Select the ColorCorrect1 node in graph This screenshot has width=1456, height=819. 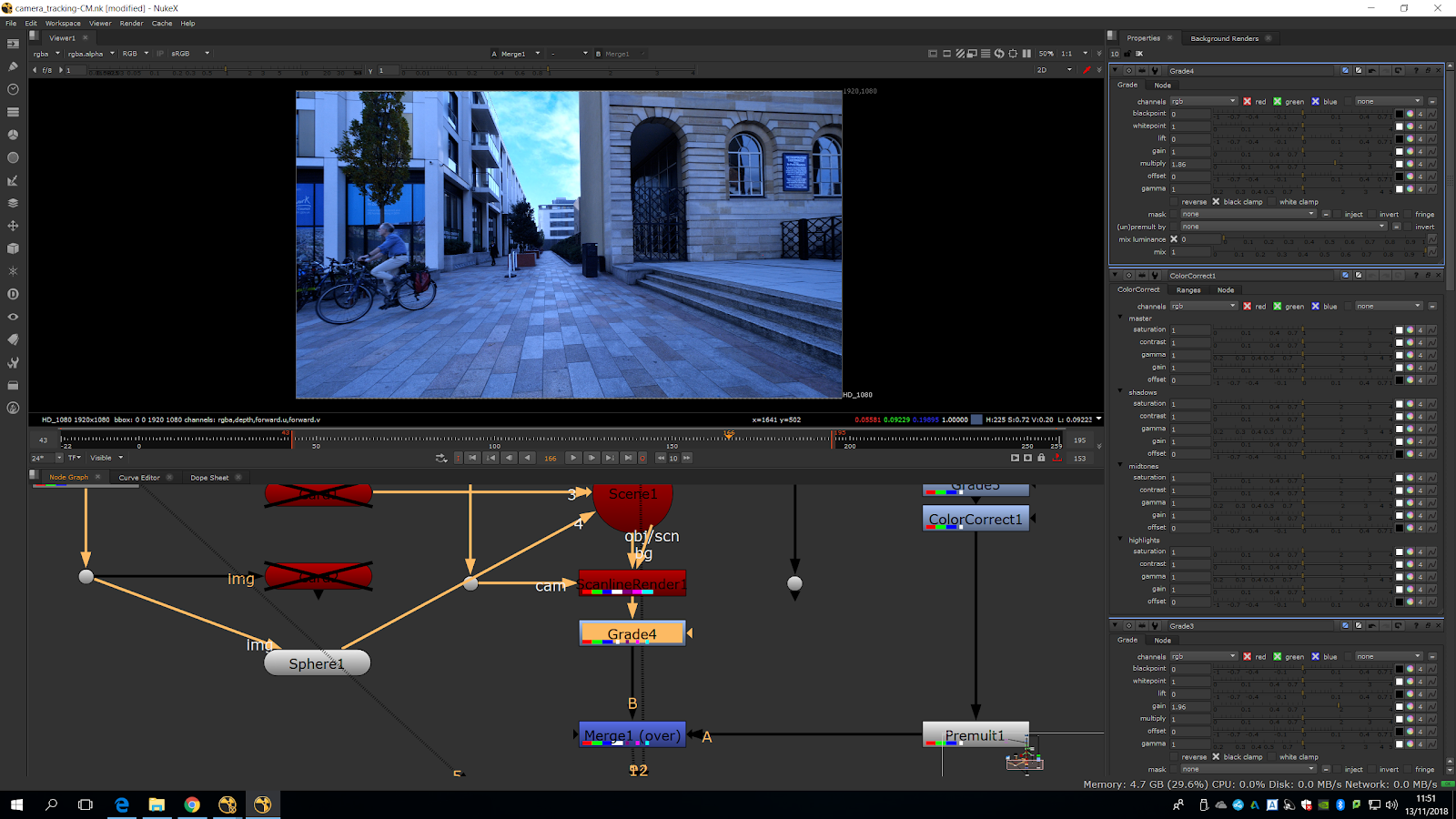(976, 519)
